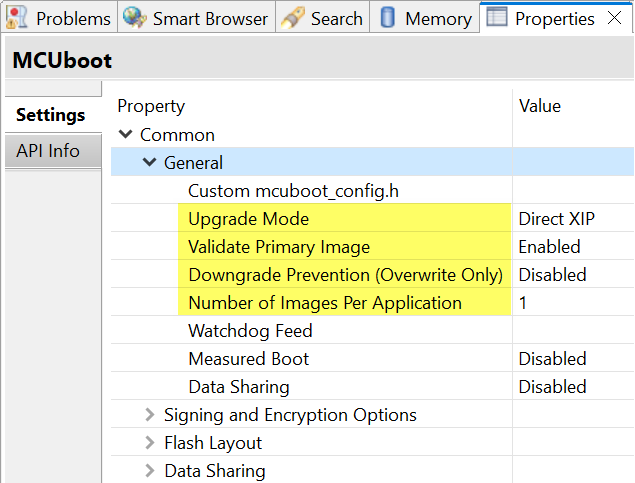Switch to the Smart Browser tab

[x=210, y=18]
